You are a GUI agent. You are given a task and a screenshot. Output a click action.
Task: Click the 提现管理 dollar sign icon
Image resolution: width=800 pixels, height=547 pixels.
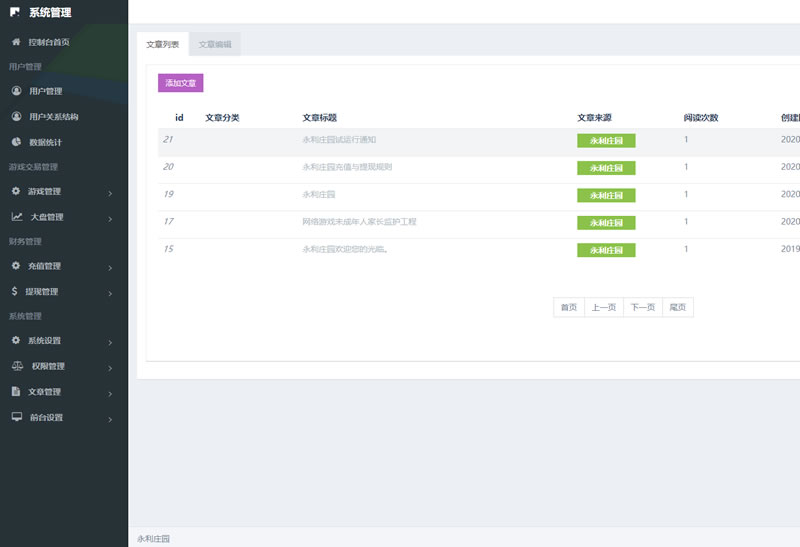point(14,292)
